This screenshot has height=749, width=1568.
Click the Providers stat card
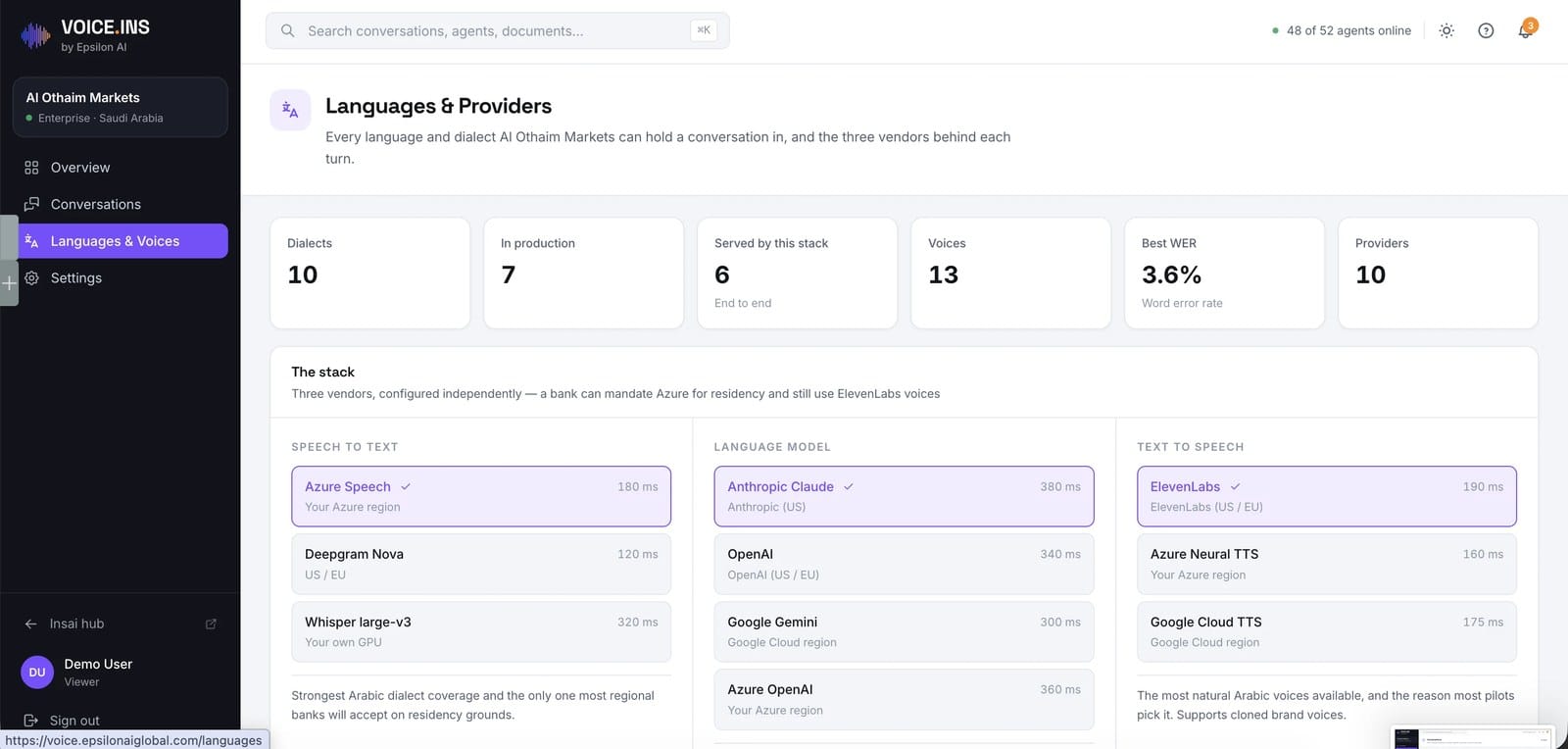coord(1439,273)
